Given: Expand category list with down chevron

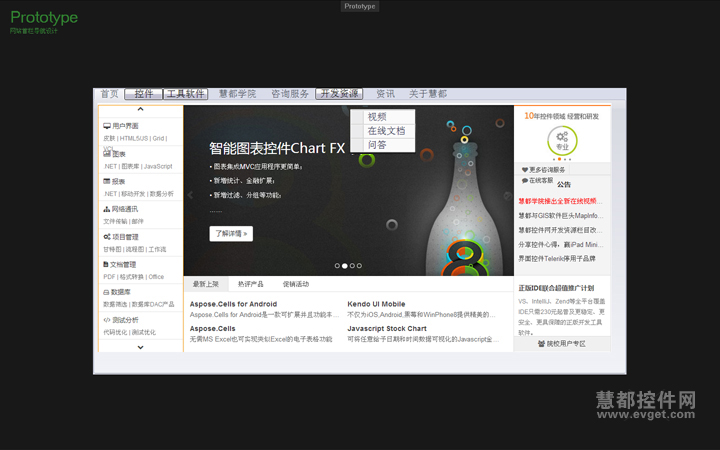Looking at the screenshot, I should [x=141, y=347].
